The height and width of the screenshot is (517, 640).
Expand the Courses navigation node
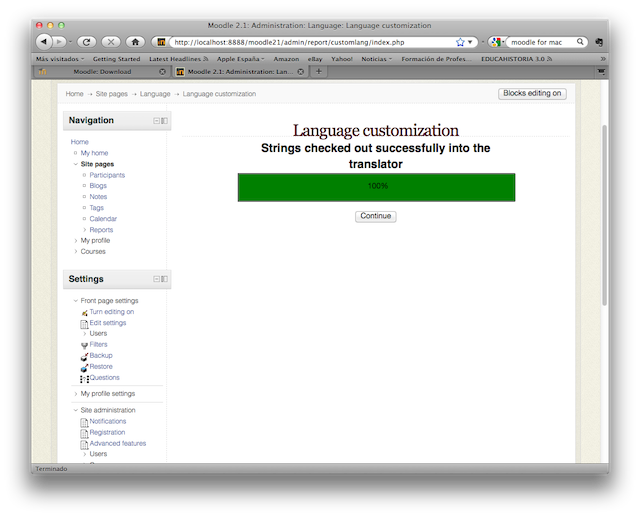92,252
